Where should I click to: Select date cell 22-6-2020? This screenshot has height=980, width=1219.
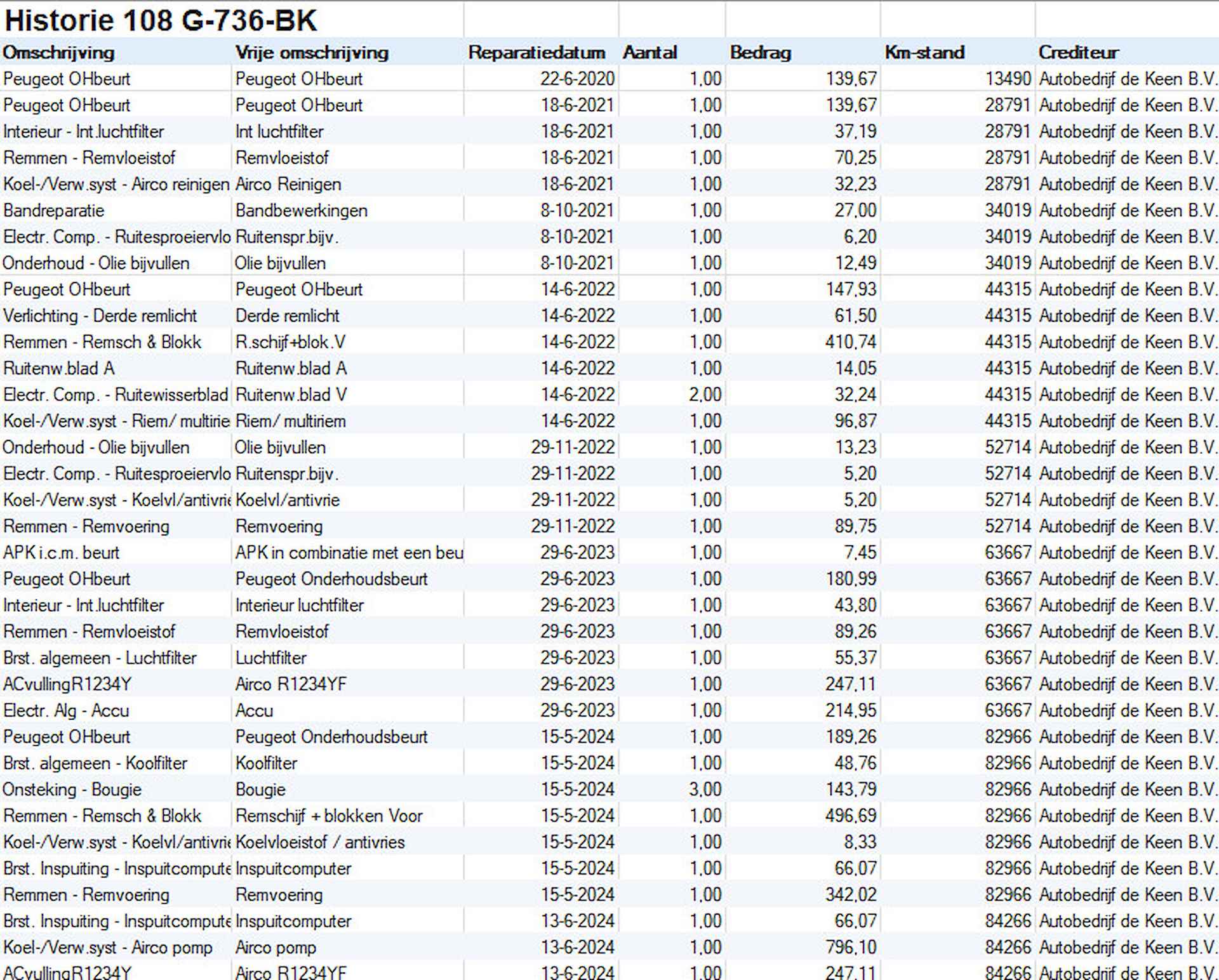click(x=577, y=79)
